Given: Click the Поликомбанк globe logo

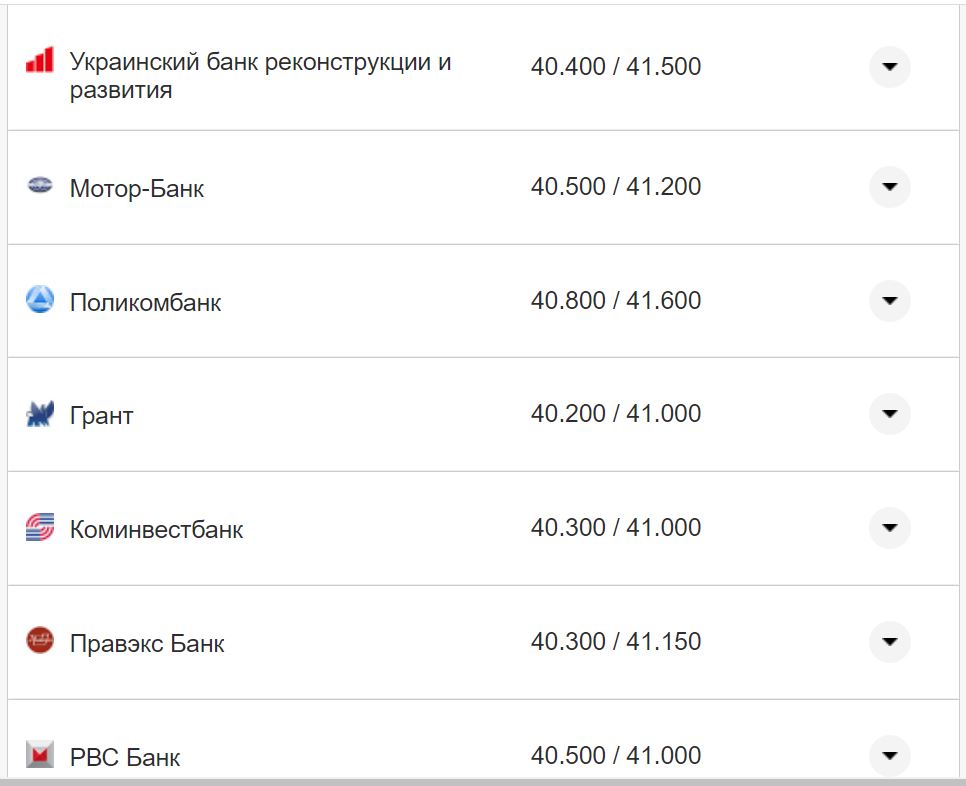Looking at the screenshot, I should [x=38, y=301].
